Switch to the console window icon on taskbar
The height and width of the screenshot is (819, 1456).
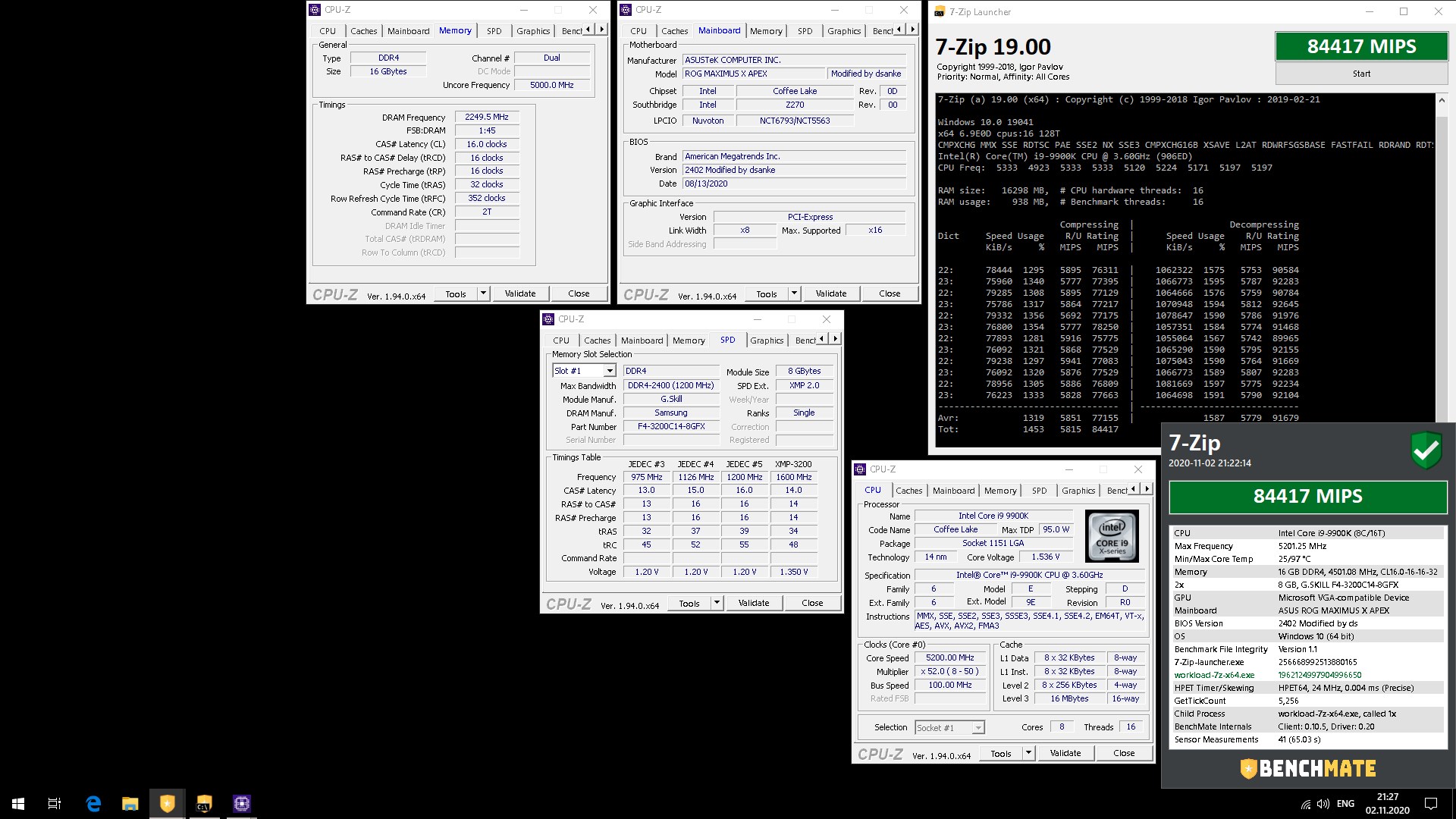[204, 803]
